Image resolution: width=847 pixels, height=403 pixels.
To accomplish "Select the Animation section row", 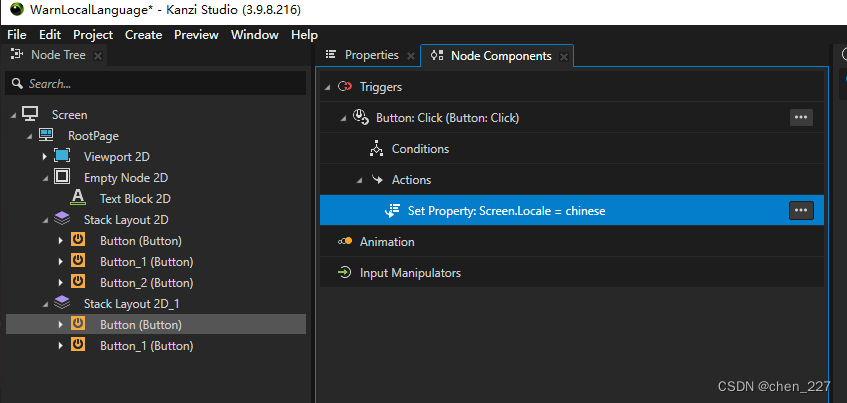I will click(572, 241).
